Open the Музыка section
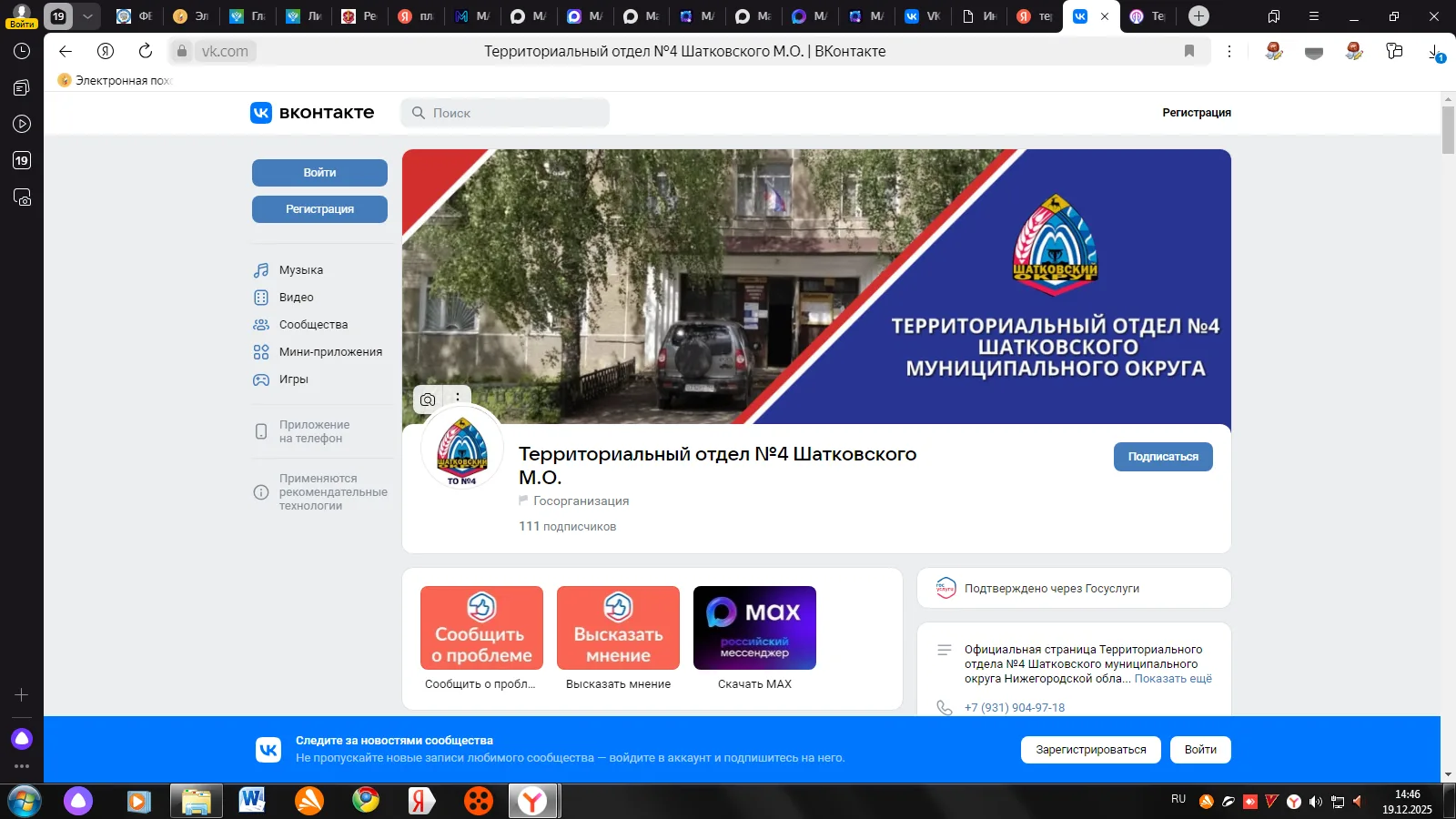 point(301,270)
